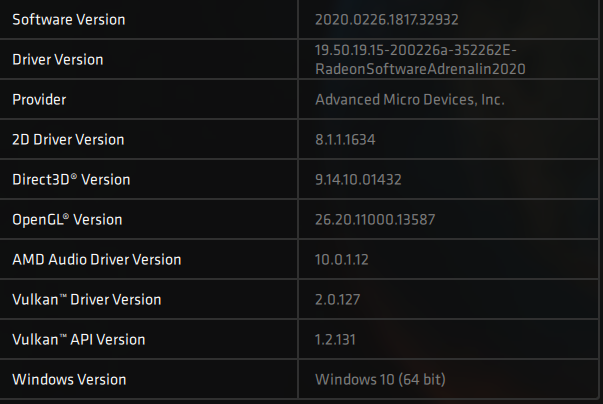Click the Windows 10 (64 bit) value
Viewport: 603px width, 404px height.
click(380, 379)
